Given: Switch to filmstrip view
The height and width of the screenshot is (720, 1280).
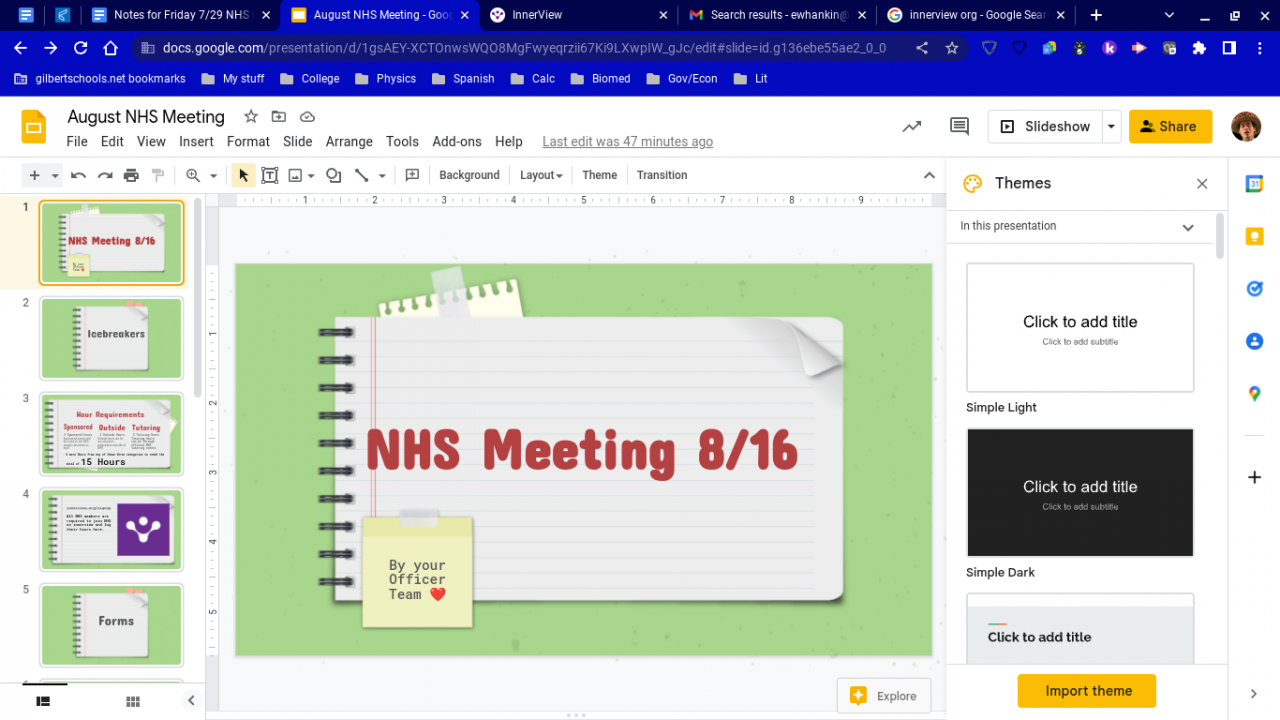Looking at the screenshot, I should pos(43,701).
